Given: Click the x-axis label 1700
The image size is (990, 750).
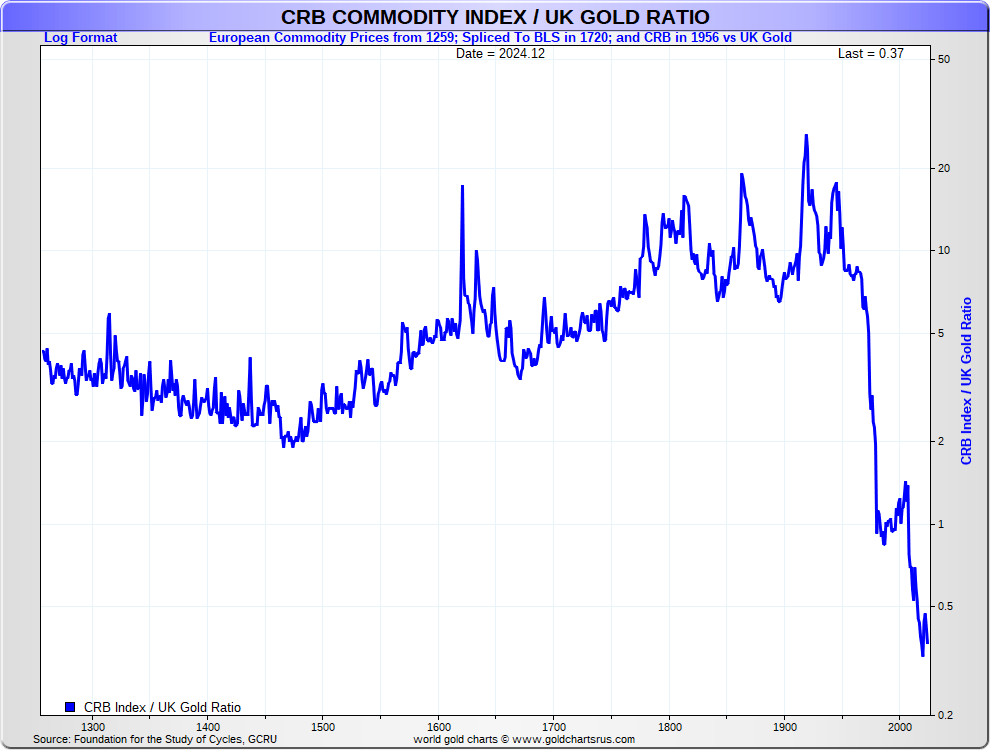Looking at the screenshot, I should (554, 727).
